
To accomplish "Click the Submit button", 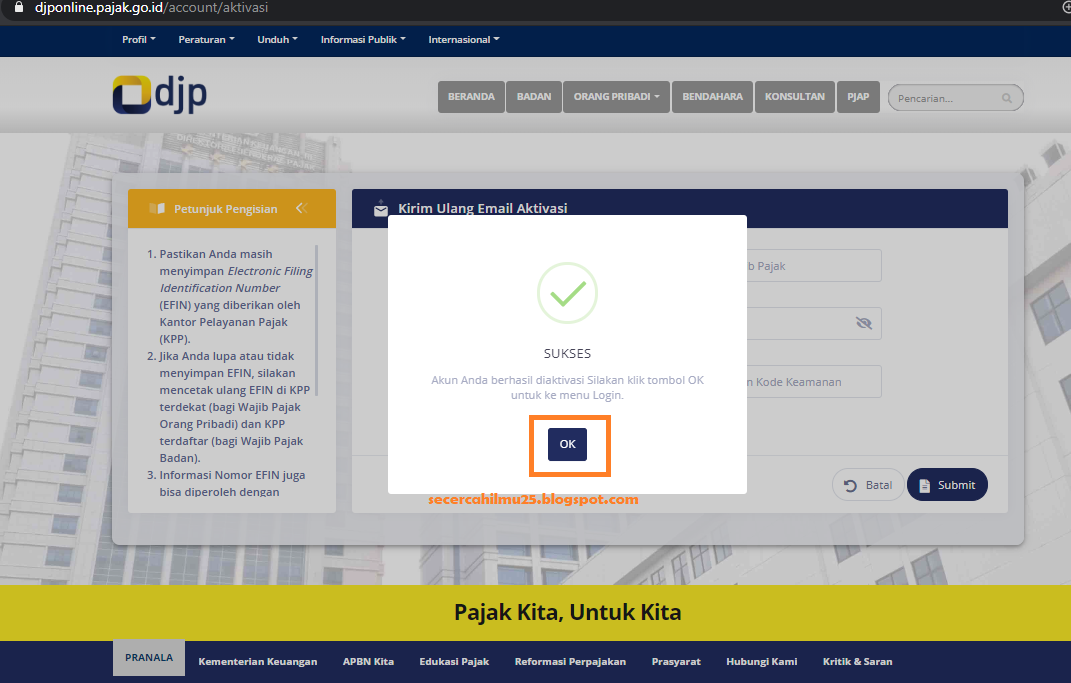I will pyautogui.click(x=947, y=485).
